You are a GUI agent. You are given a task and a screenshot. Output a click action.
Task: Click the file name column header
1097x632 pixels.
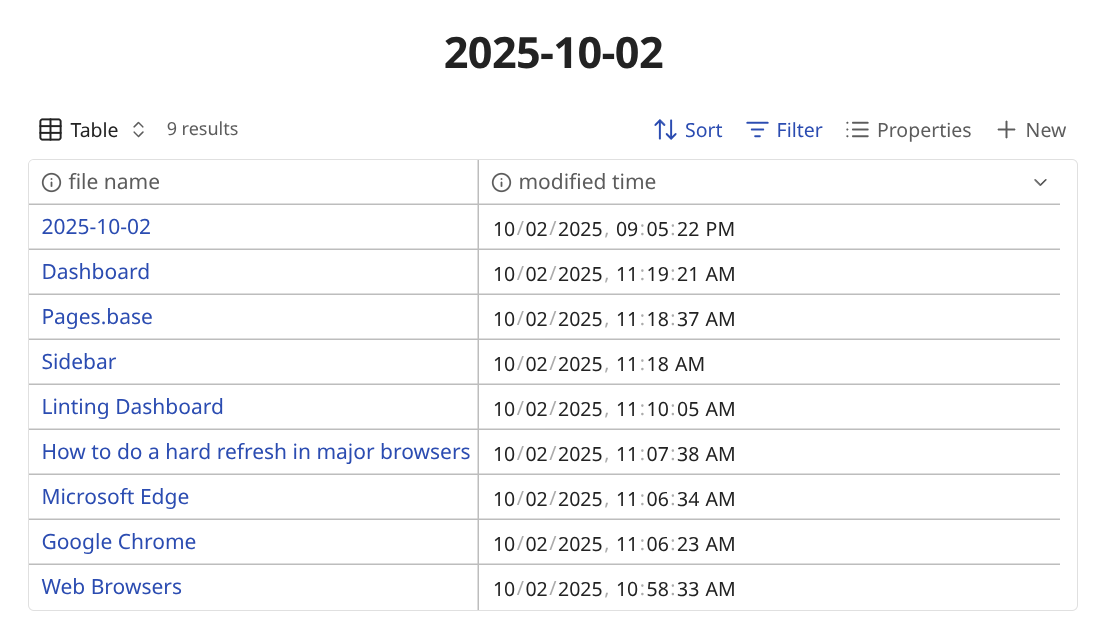coord(114,182)
